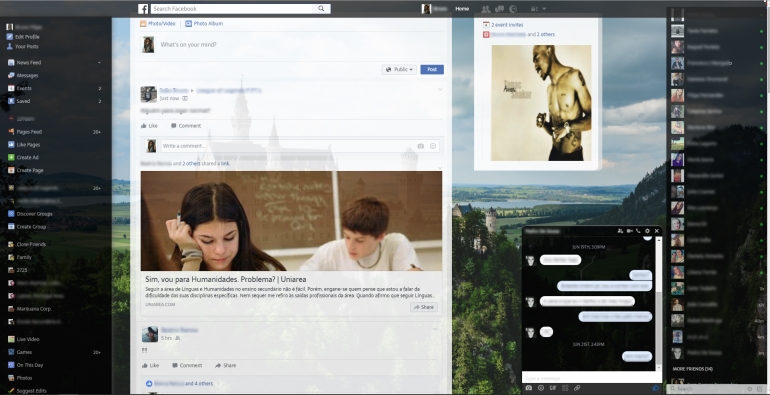770x395 pixels.
Task: Select Photo Album option in composer
Action: click(204, 24)
